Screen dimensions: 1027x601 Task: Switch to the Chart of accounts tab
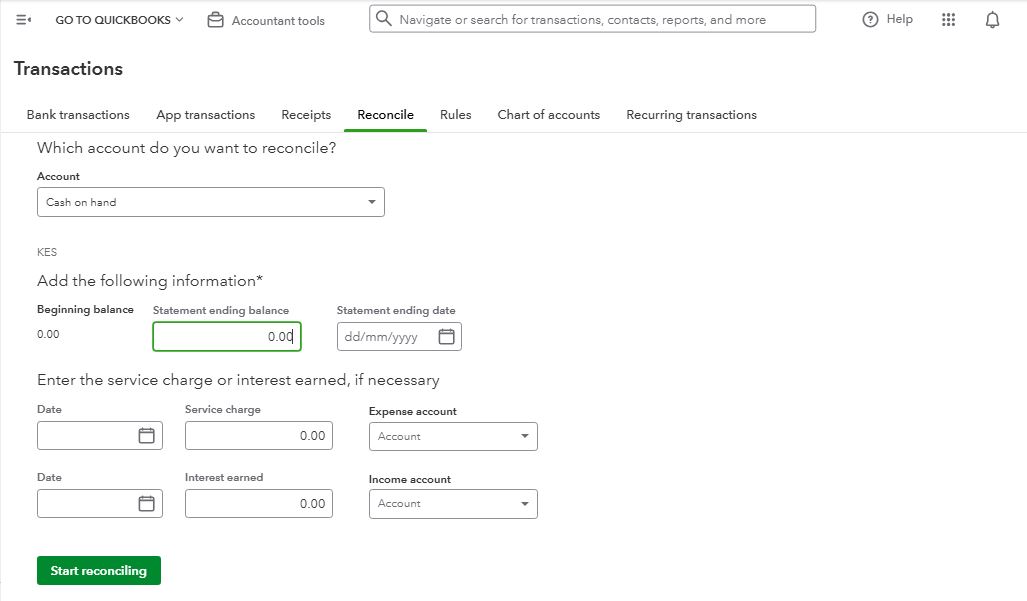(548, 115)
